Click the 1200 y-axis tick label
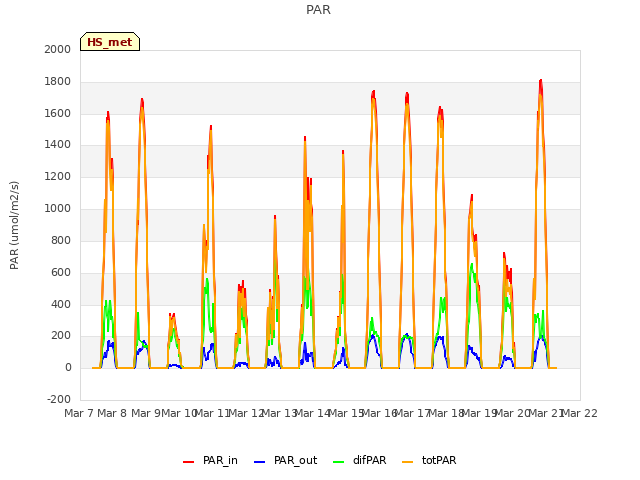The width and height of the screenshot is (640, 480). click(x=58, y=177)
